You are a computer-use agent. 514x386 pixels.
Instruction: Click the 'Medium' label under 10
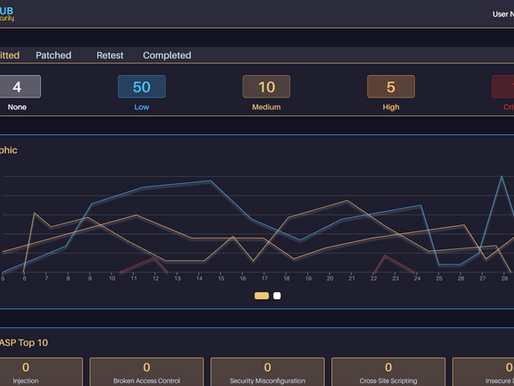point(266,107)
